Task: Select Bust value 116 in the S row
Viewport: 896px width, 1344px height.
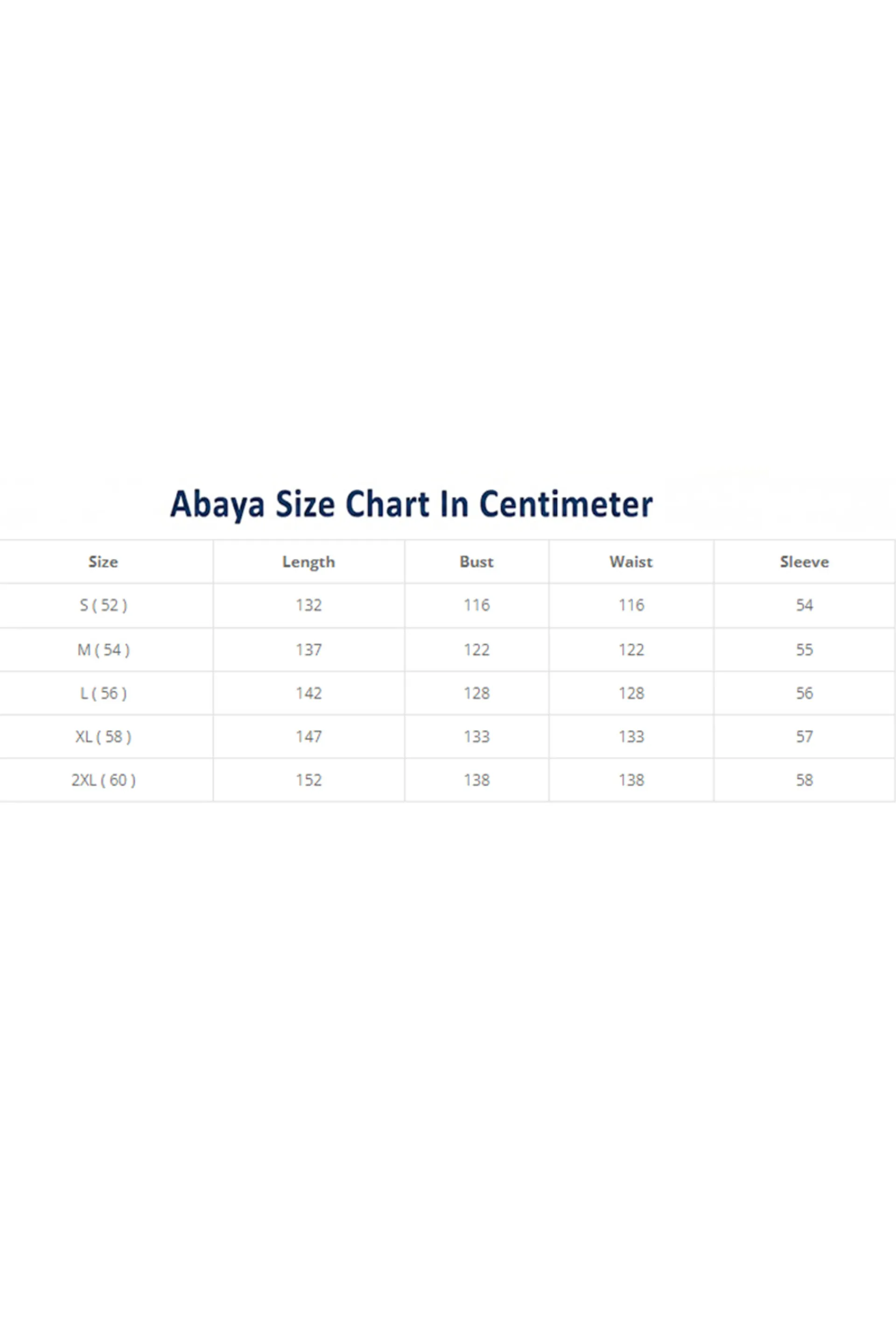Action: [476, 605]
